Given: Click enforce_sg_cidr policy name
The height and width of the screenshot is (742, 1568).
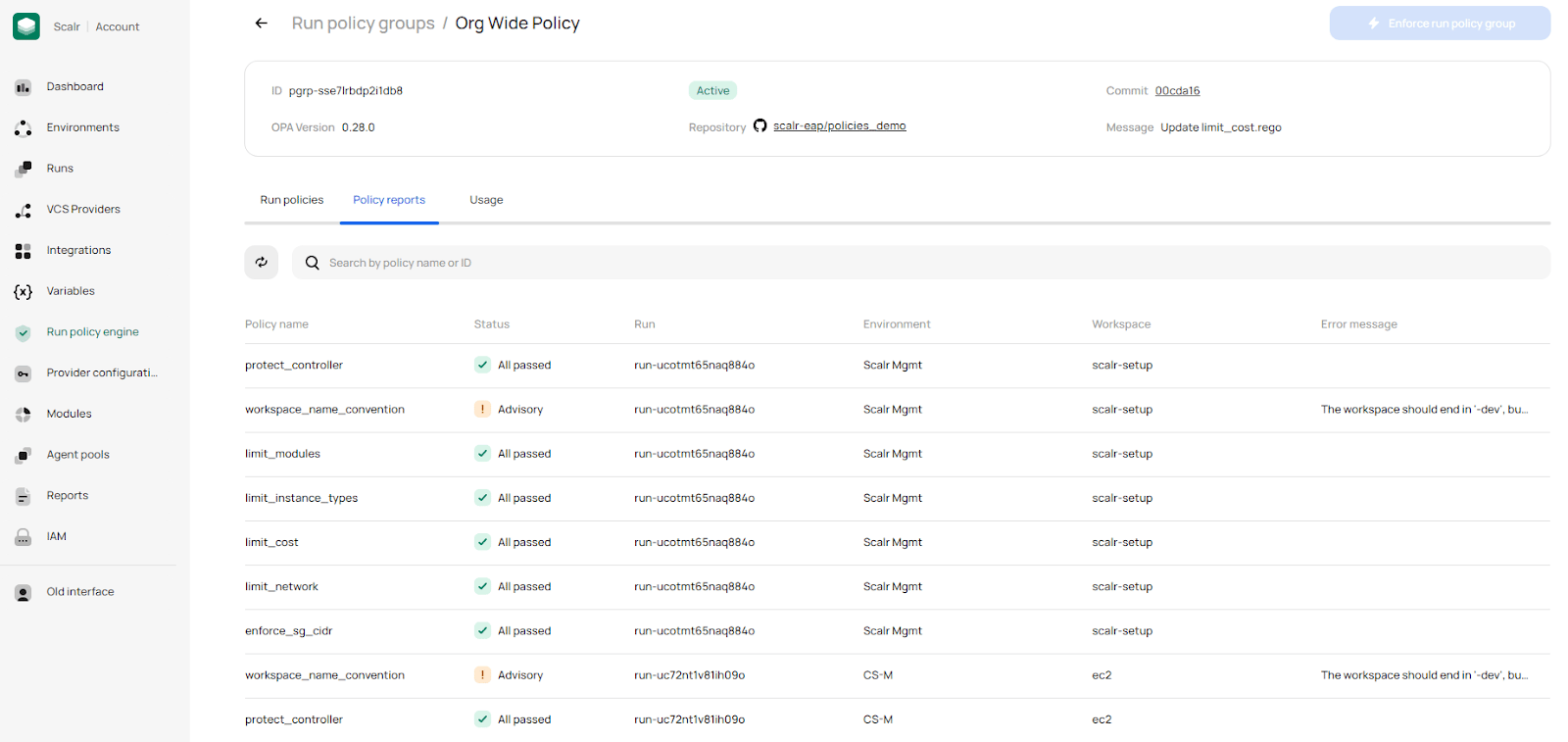Looking at the screenshot, I should [x=289, y=631].
